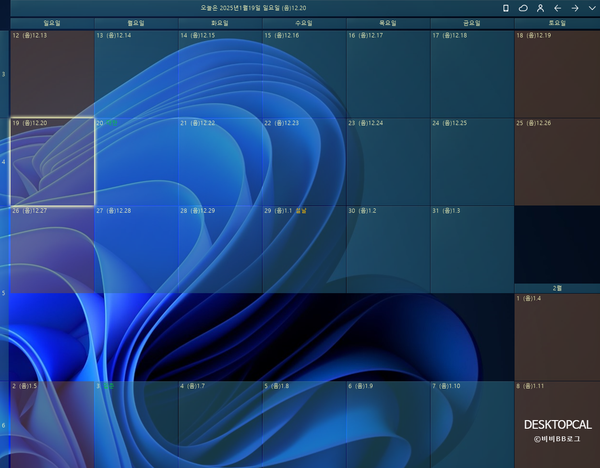Screen dimensions: 600x468
Task: Open the cloud sync icon
Action: tap(523, 8)
